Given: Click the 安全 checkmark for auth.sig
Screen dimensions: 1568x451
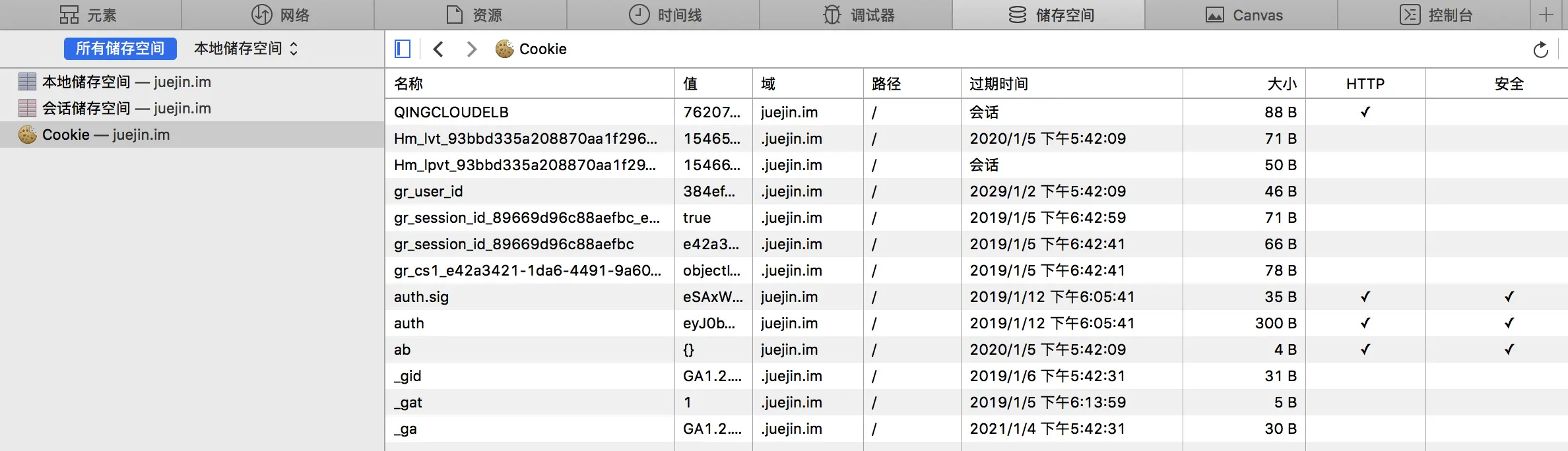Looking at the screenshot, I should point(1509,297).
